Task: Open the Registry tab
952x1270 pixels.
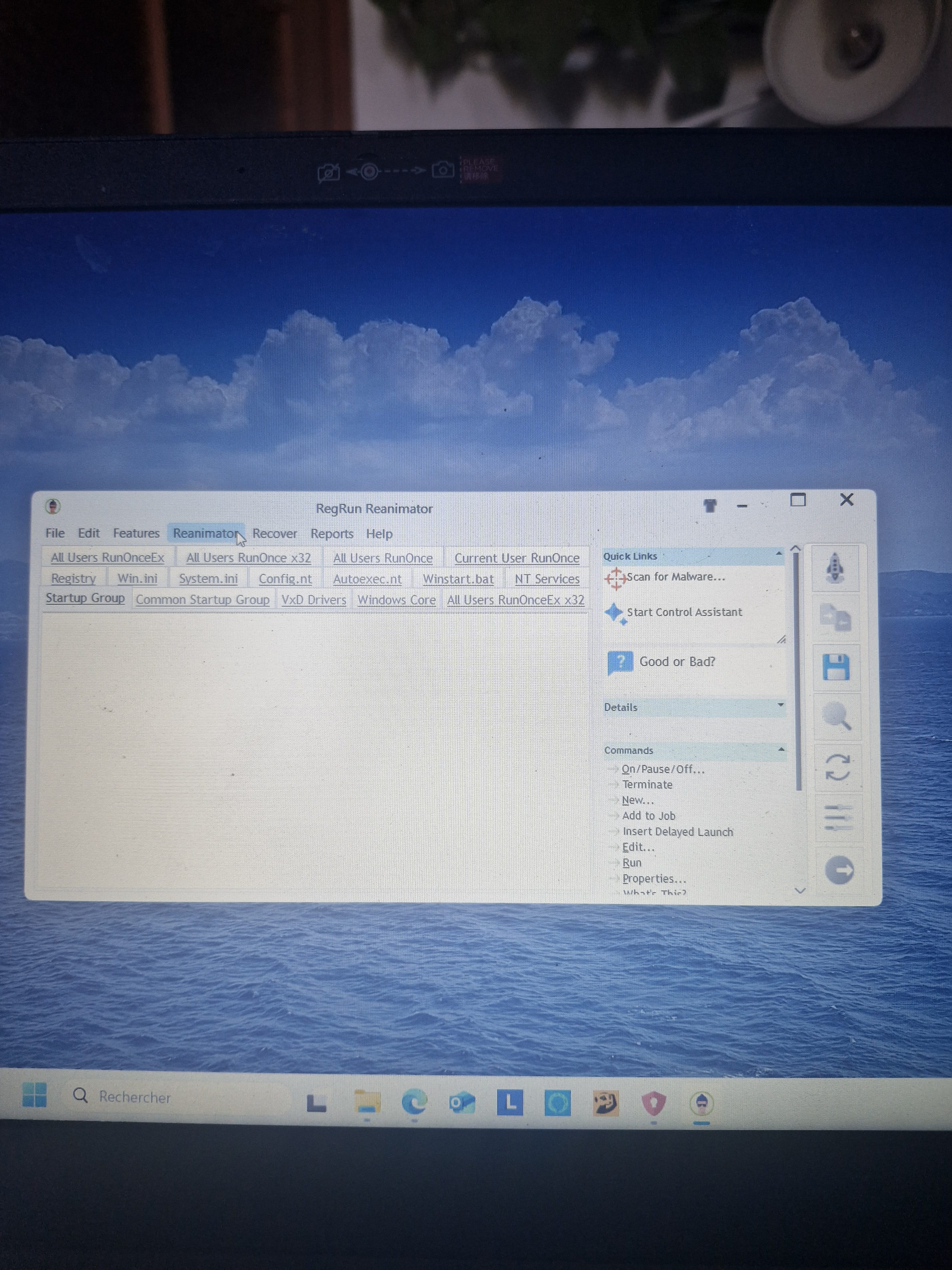Action: coord(73,578)
